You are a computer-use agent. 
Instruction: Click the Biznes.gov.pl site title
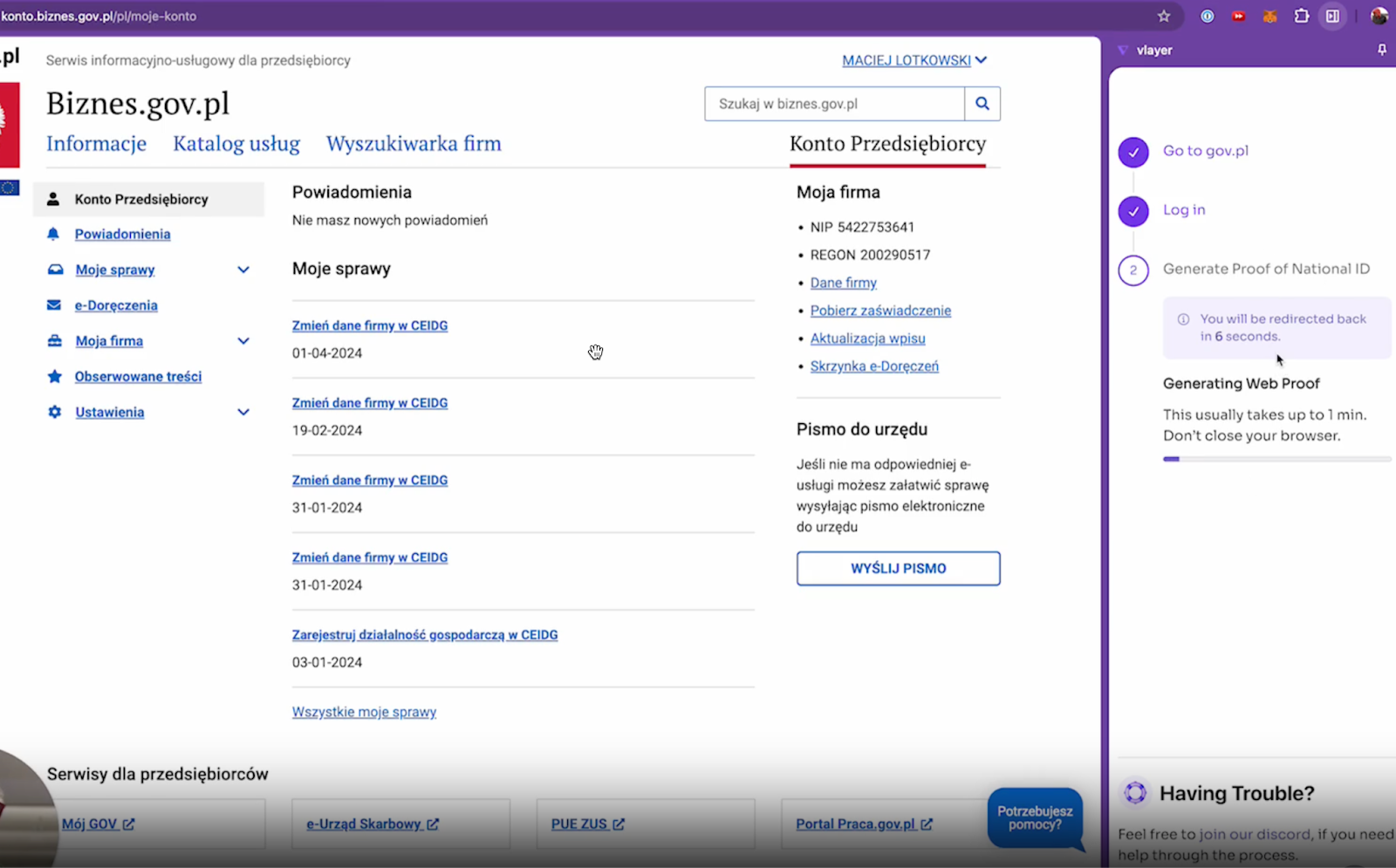click(138, 104)
